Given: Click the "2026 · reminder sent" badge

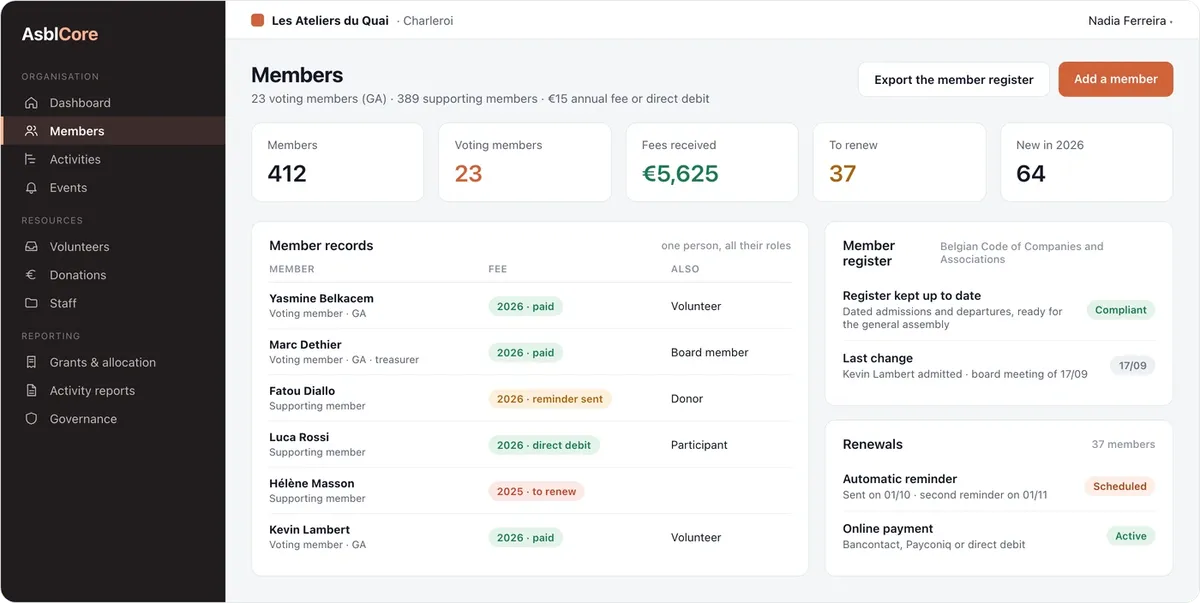Looking at the screenshot, I should click(550, 399).
